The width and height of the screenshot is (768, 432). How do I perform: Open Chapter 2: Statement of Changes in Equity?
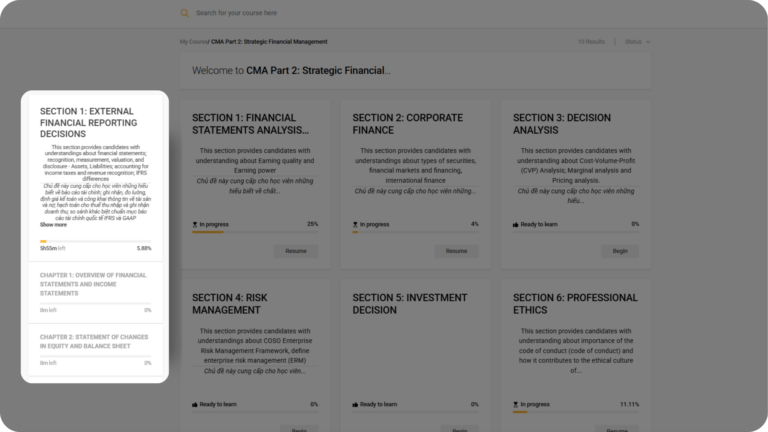coord(94,342)
